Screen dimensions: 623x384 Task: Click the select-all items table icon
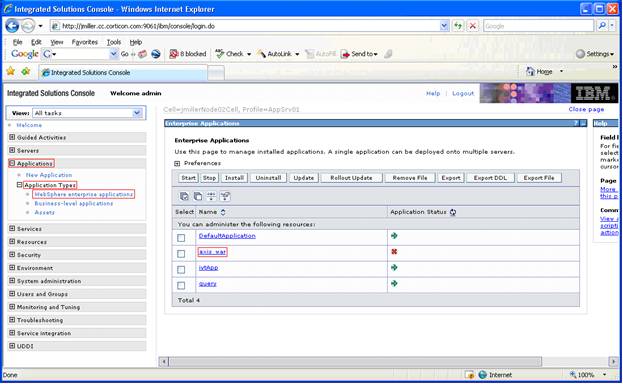pyautogui.click(x=184, y=196)
